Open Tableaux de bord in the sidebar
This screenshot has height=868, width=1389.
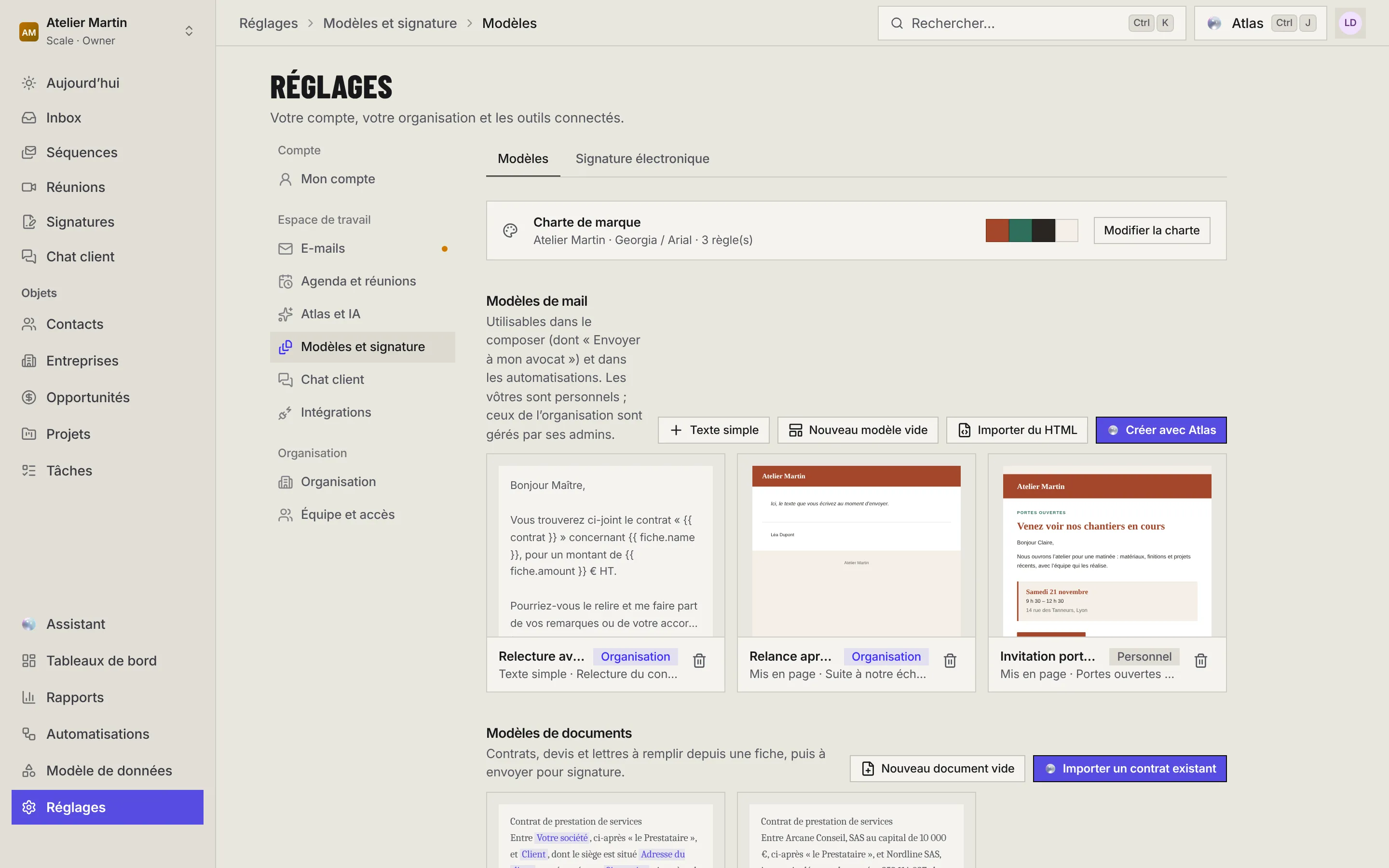click(x=108, y=661)
